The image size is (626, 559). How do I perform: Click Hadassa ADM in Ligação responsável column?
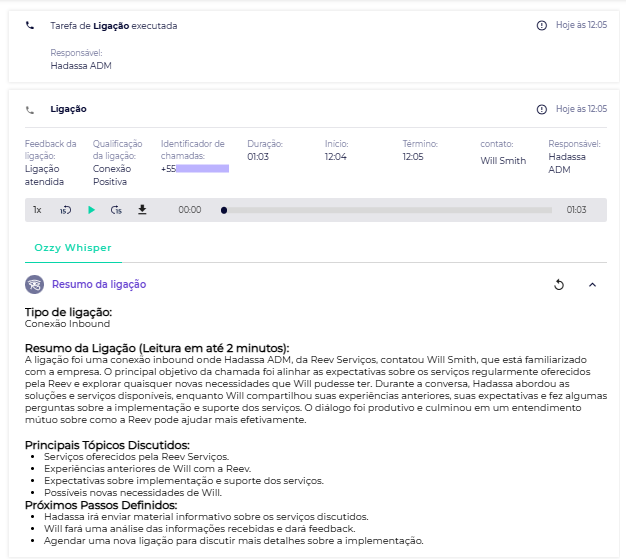(567, 163)
